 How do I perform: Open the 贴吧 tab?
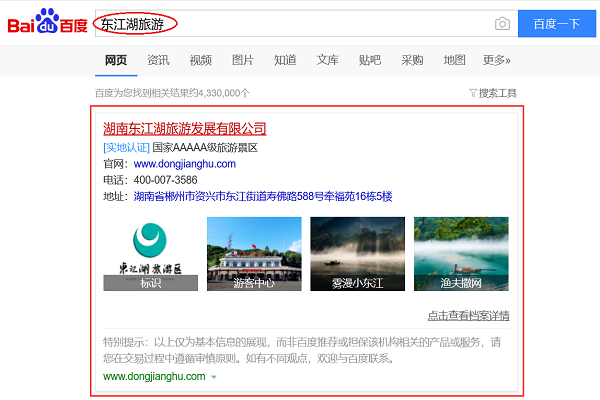[369, 60]
